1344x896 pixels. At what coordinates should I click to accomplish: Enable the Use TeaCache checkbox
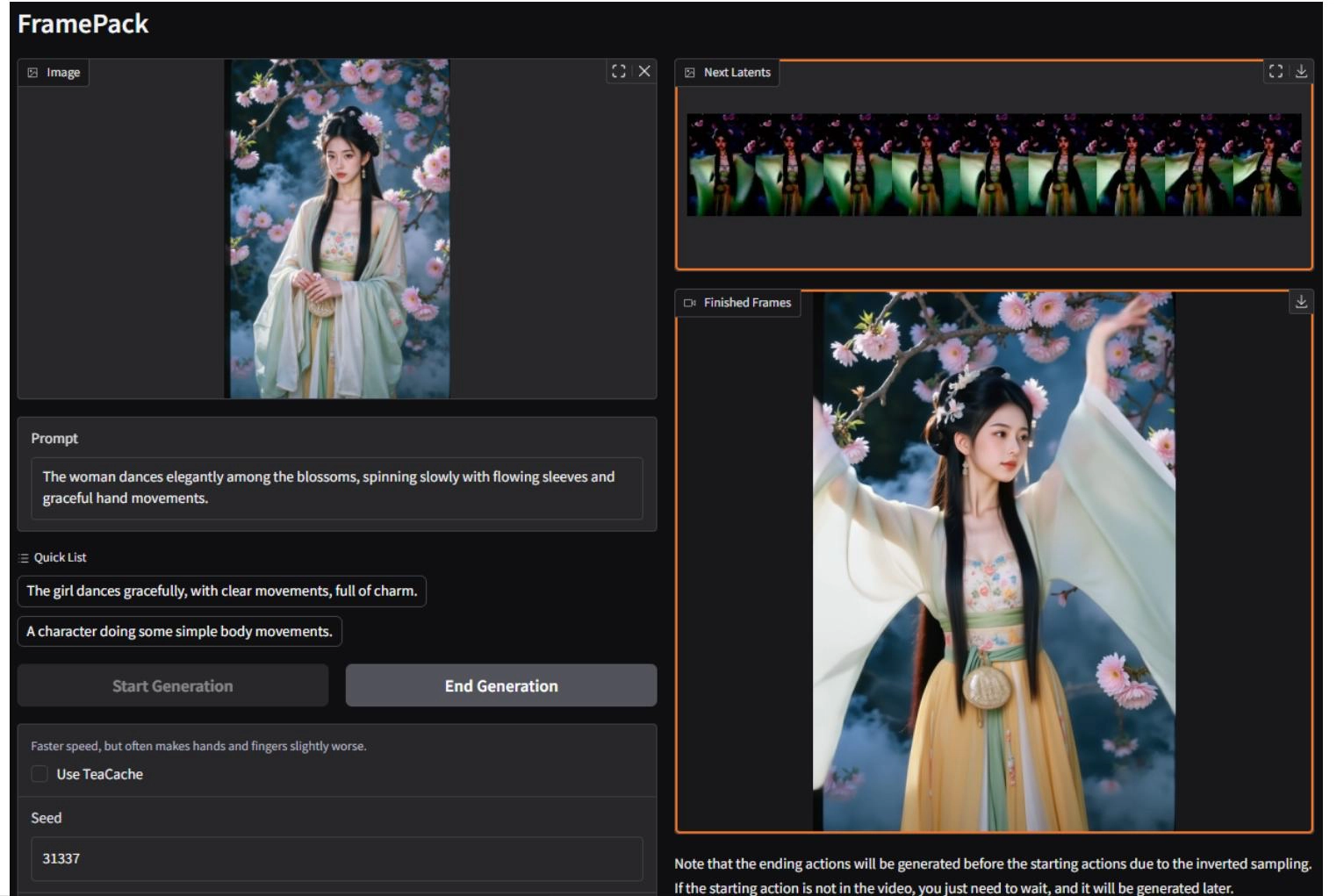[39, 774]
